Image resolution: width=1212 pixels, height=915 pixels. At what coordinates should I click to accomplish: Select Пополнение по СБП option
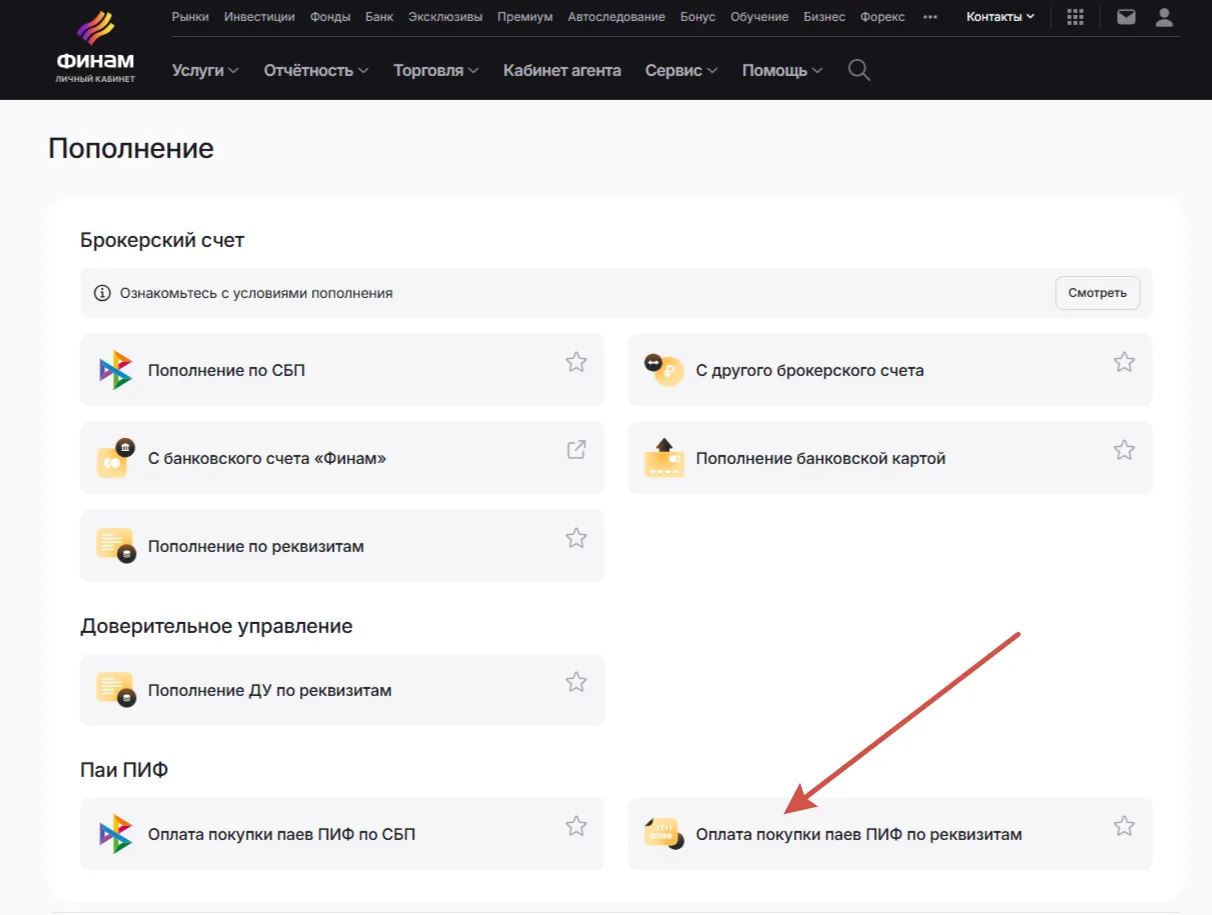[342, 370]
